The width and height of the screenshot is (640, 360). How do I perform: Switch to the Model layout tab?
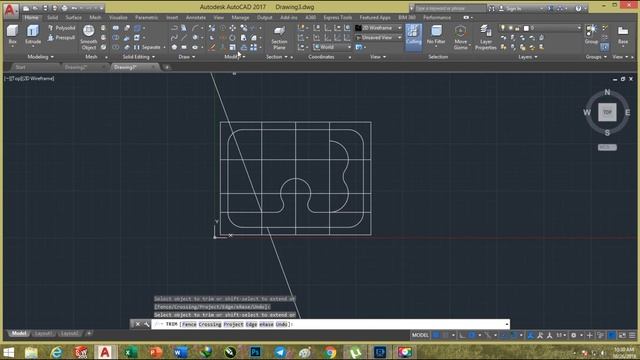(19, 333)
